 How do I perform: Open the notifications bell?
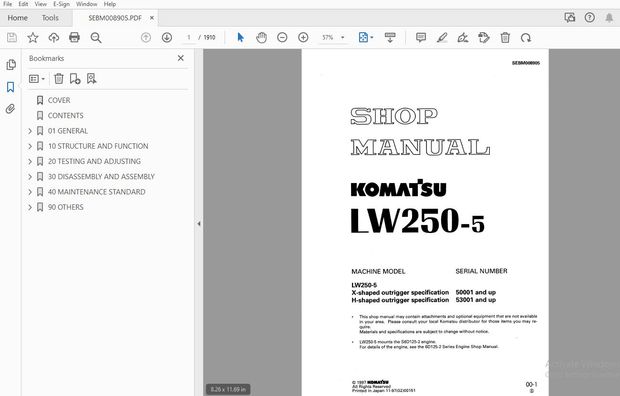(609, 17)
